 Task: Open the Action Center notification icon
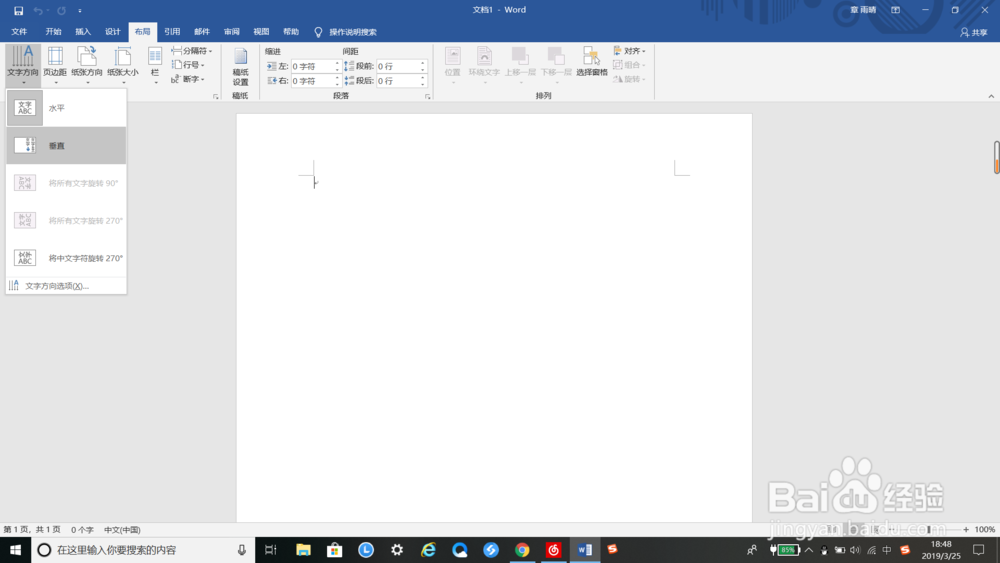point(979,550)
